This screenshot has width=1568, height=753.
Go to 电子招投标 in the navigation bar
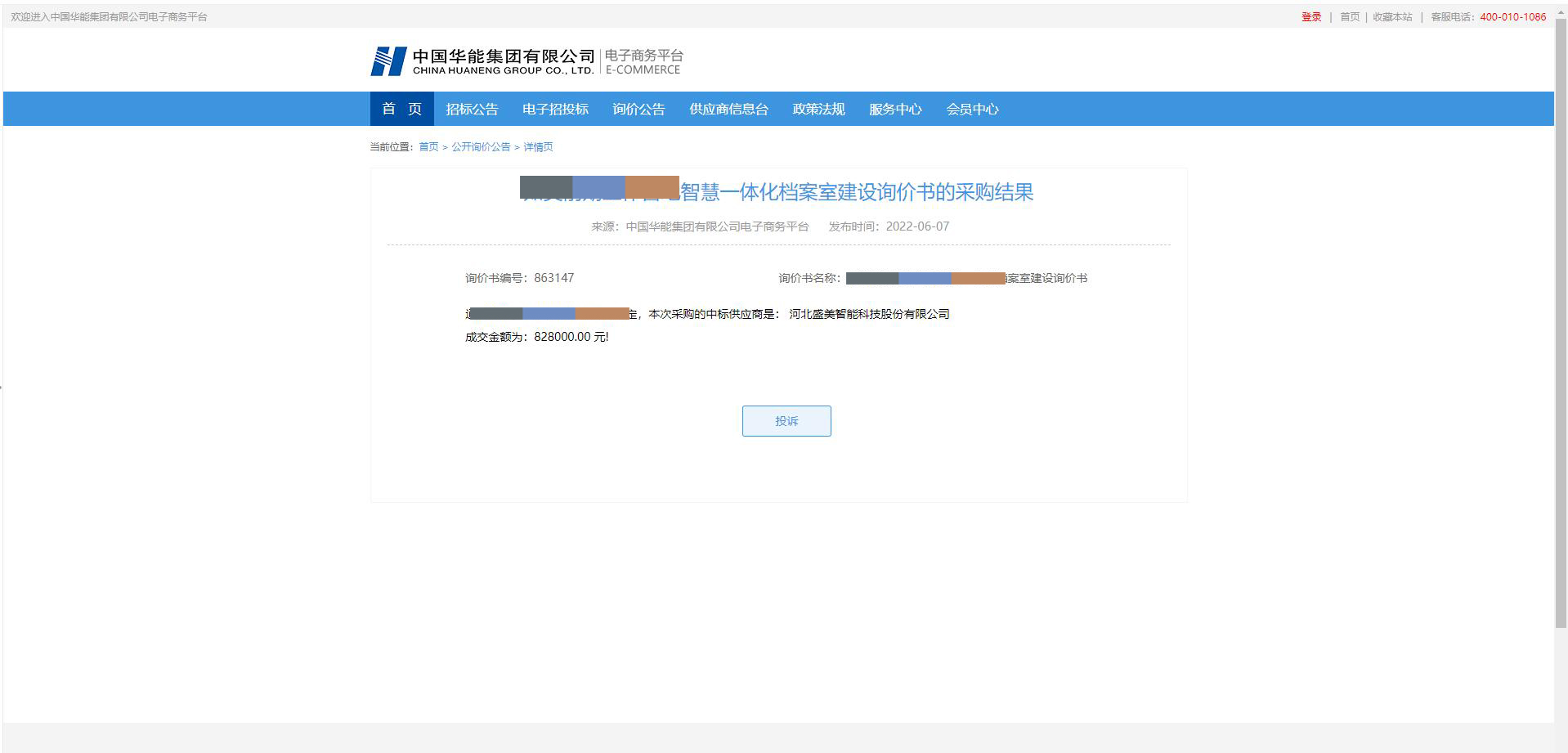tap(555, 109)
